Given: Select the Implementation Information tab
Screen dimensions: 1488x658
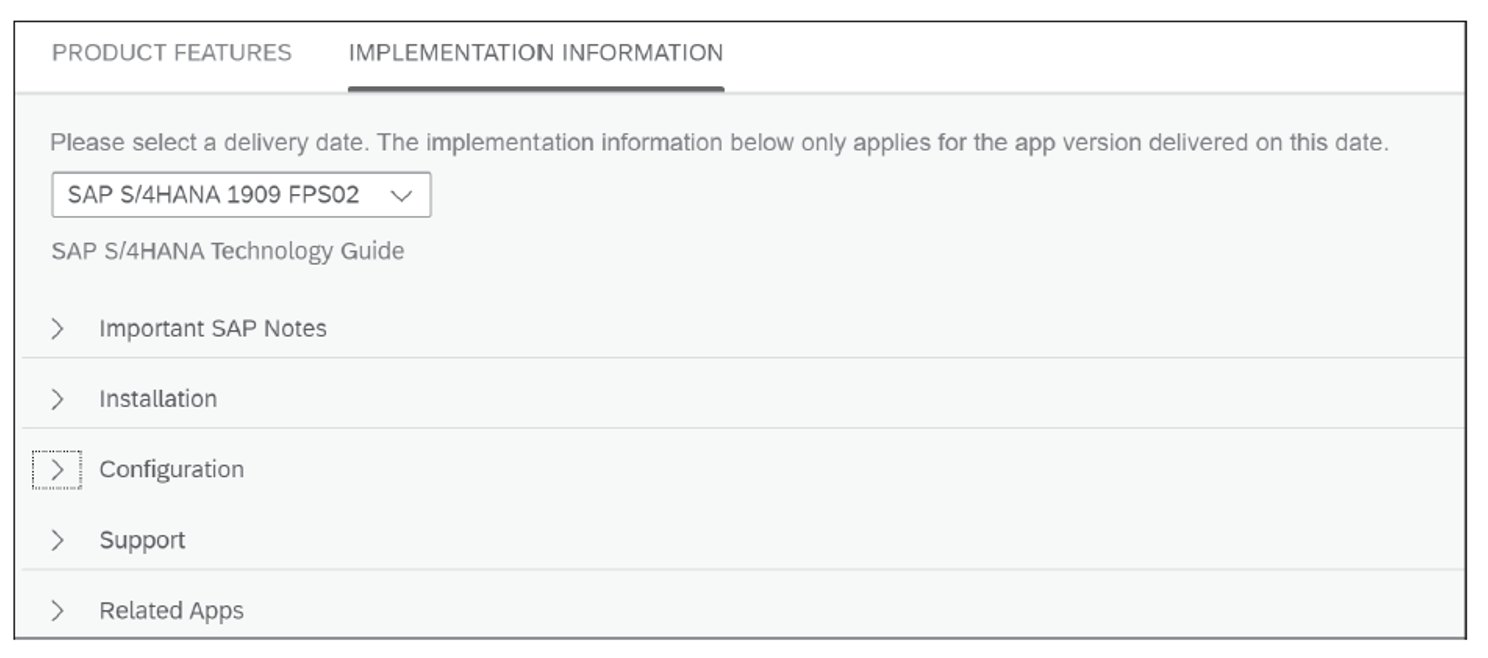Looking at the screenshot, I should point(535,52).
